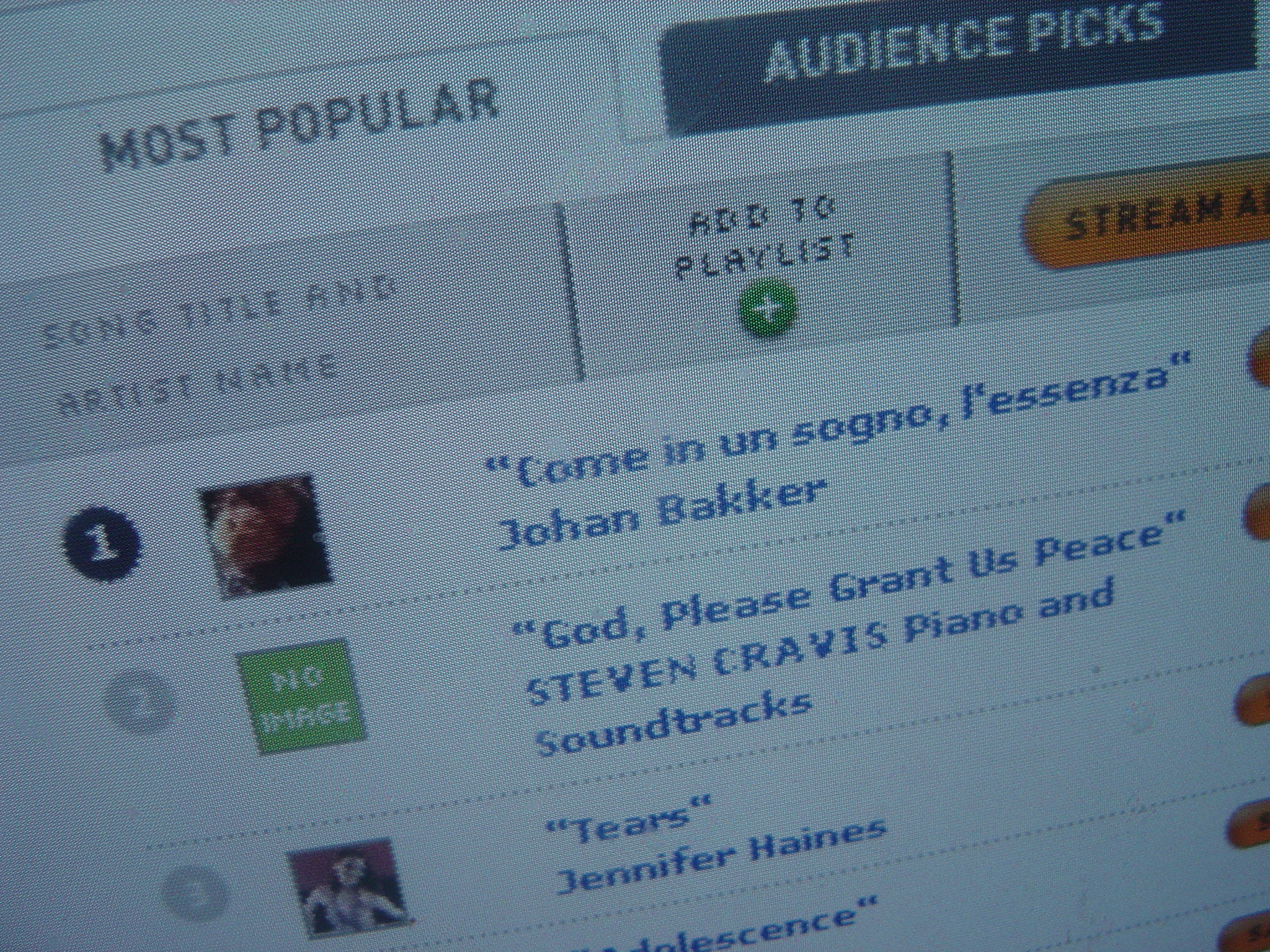Screen dimensions: 1270x952
Task: Click the green add to playlist plus icon
Action: pyautogui.click(x=768, y=307)
